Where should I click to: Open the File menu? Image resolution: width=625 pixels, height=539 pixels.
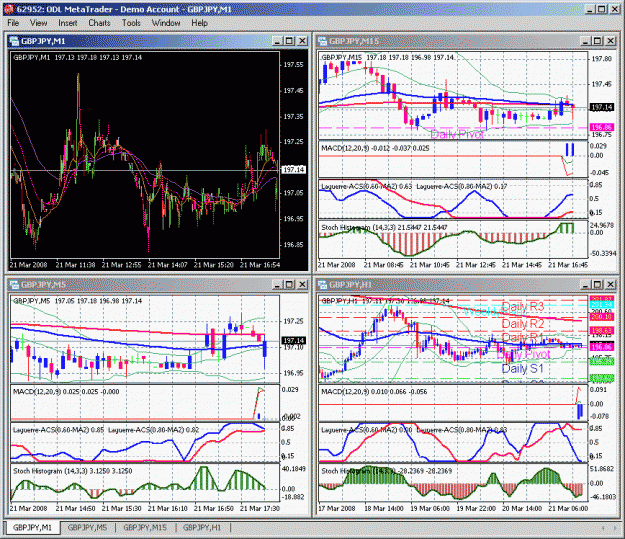[x=13, y=23]
